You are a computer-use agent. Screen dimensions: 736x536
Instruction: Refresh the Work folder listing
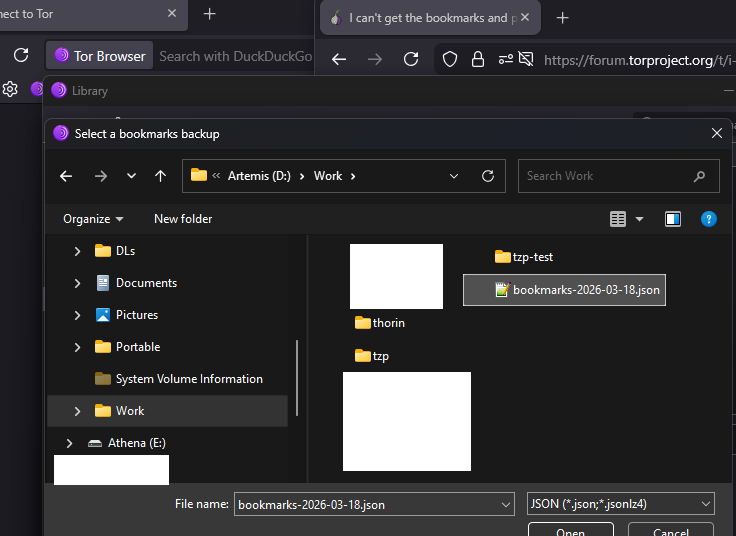coord(488,176)
